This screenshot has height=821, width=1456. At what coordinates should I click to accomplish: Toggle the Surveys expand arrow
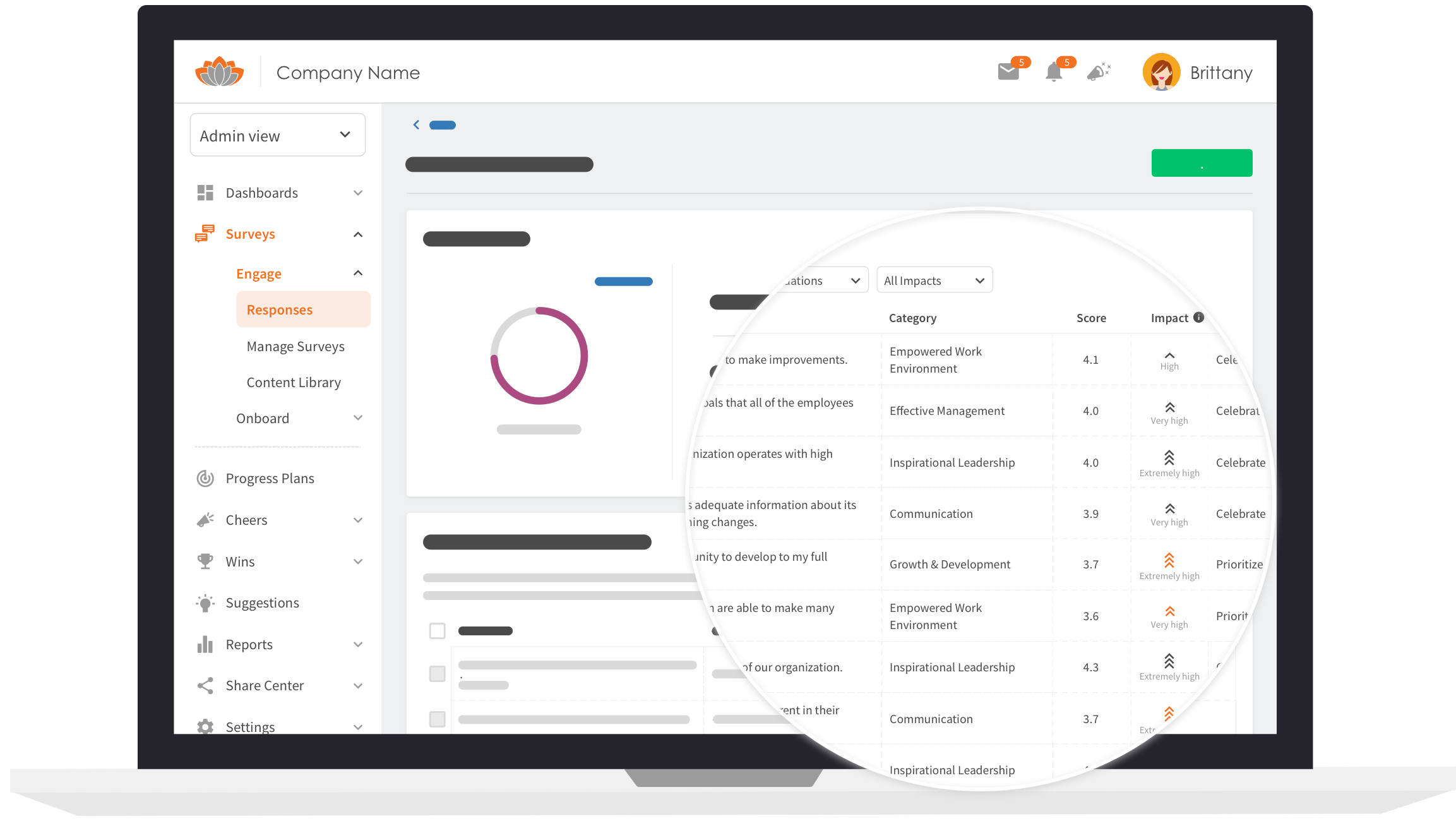click(x=357, y=234)
